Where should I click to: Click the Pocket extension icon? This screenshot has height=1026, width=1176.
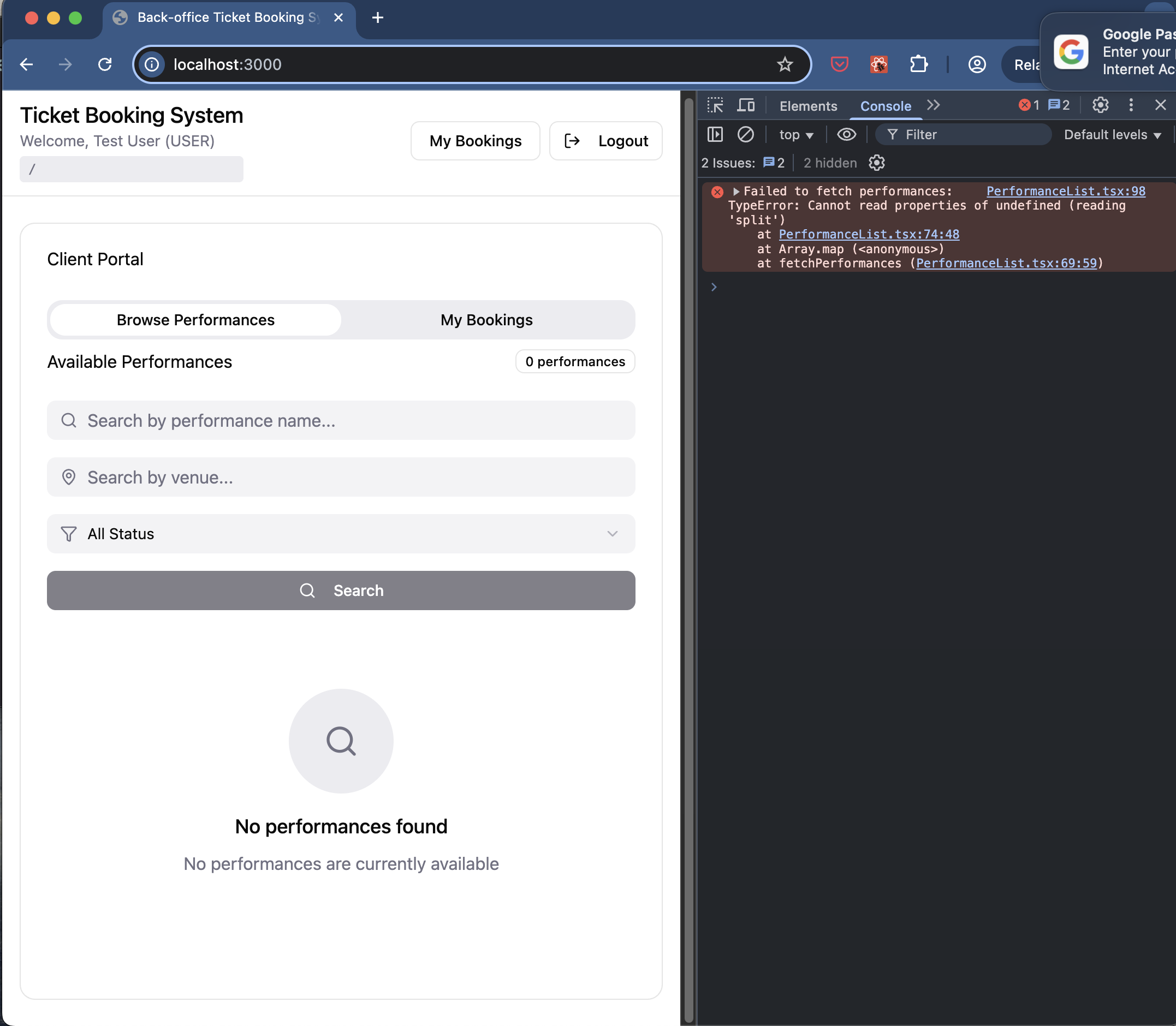pos(839,64)
